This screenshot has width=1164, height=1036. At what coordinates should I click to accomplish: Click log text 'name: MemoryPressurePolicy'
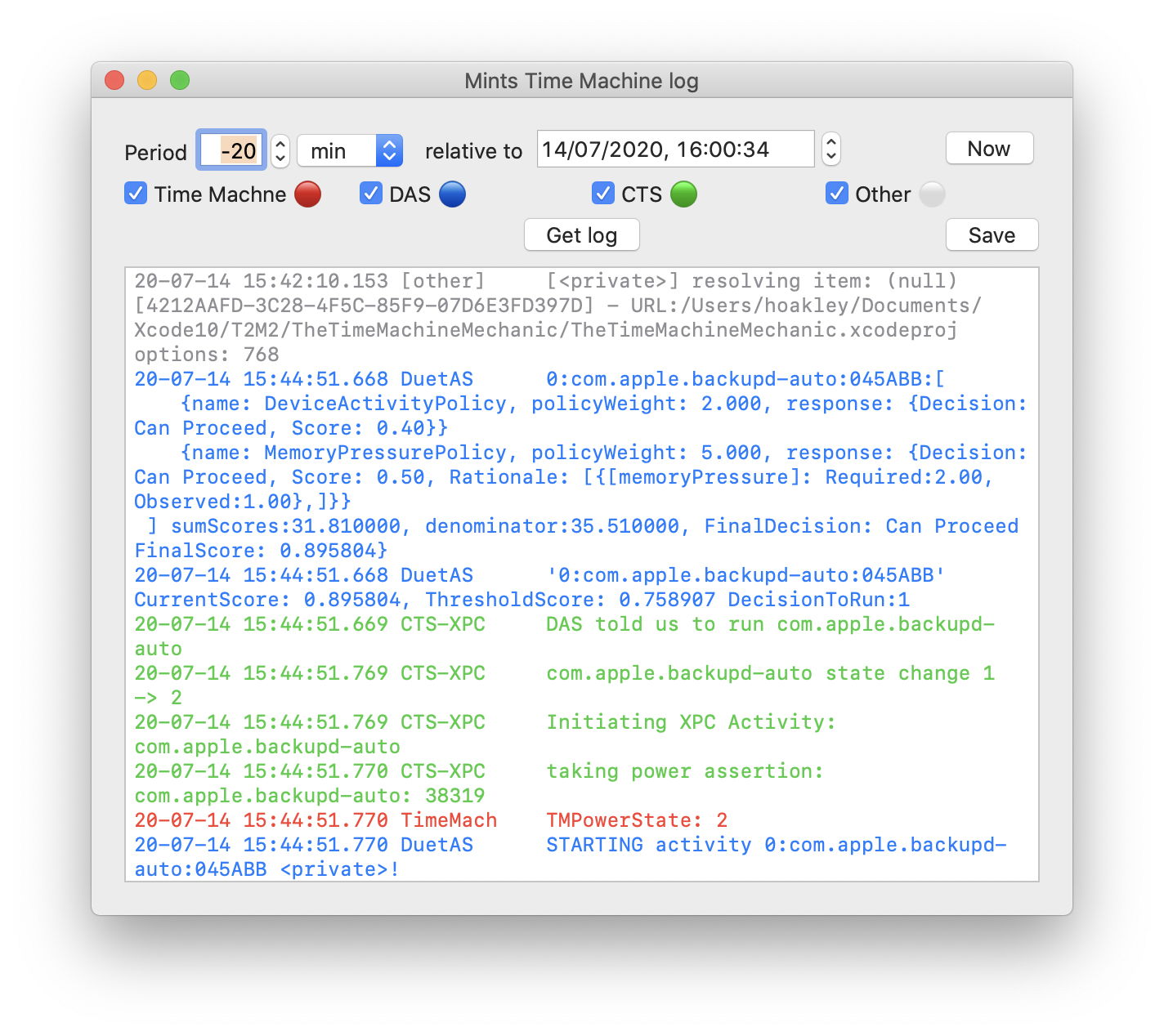click(x=349, y=453)
